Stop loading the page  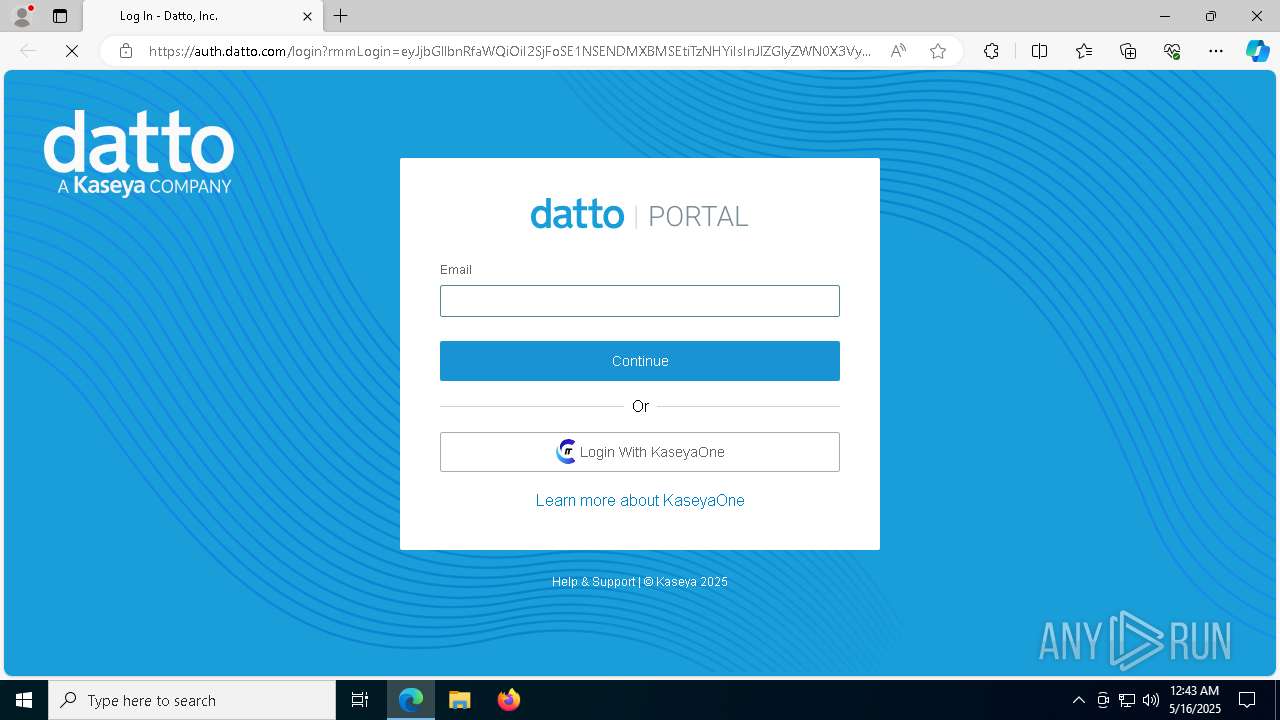point(72,51)
